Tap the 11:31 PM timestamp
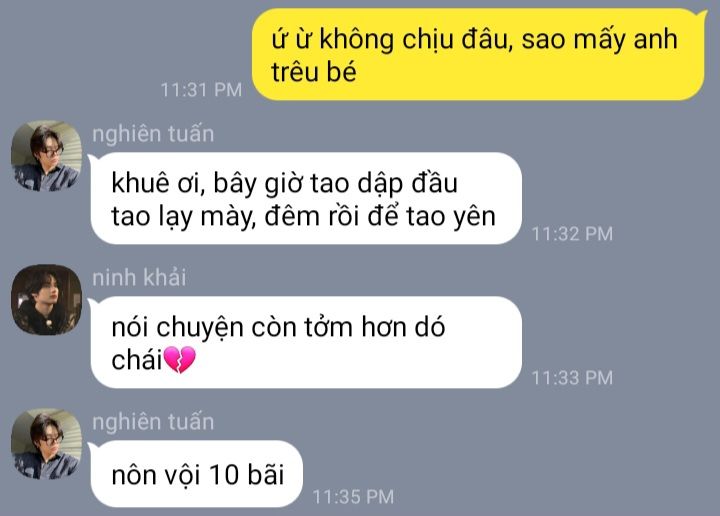 click(x=201, y=90)
